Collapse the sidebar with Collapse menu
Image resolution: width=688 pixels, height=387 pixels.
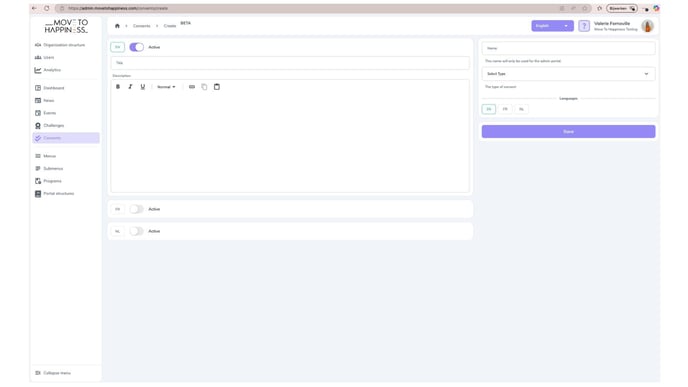(53, 373)
